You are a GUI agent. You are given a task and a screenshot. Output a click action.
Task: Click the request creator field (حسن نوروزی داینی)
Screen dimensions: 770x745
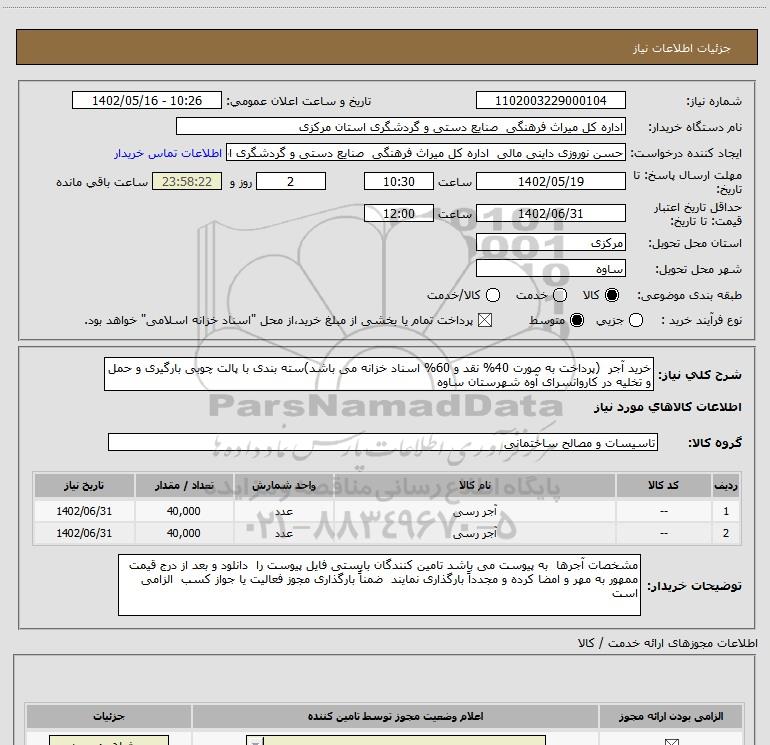[426, 153]
